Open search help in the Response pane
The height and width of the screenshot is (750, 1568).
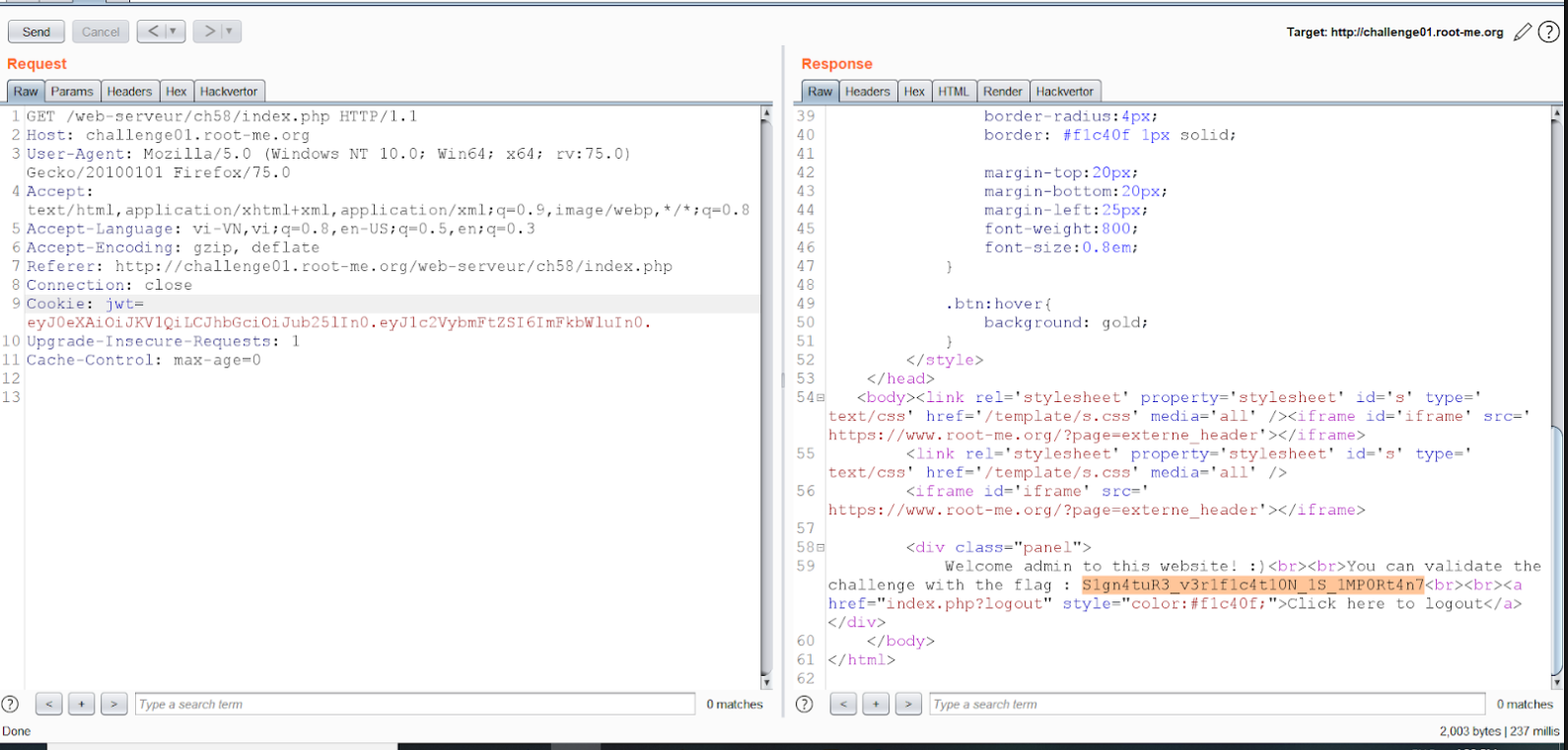[x=805, y=704]
